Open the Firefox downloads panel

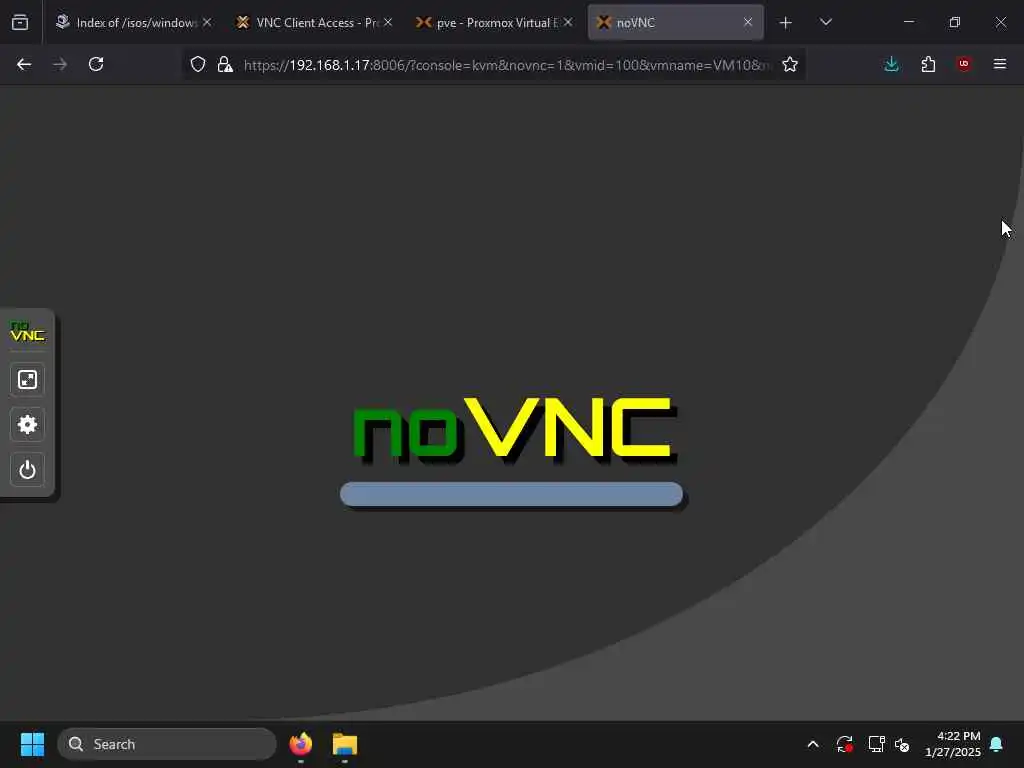(891, 64)
